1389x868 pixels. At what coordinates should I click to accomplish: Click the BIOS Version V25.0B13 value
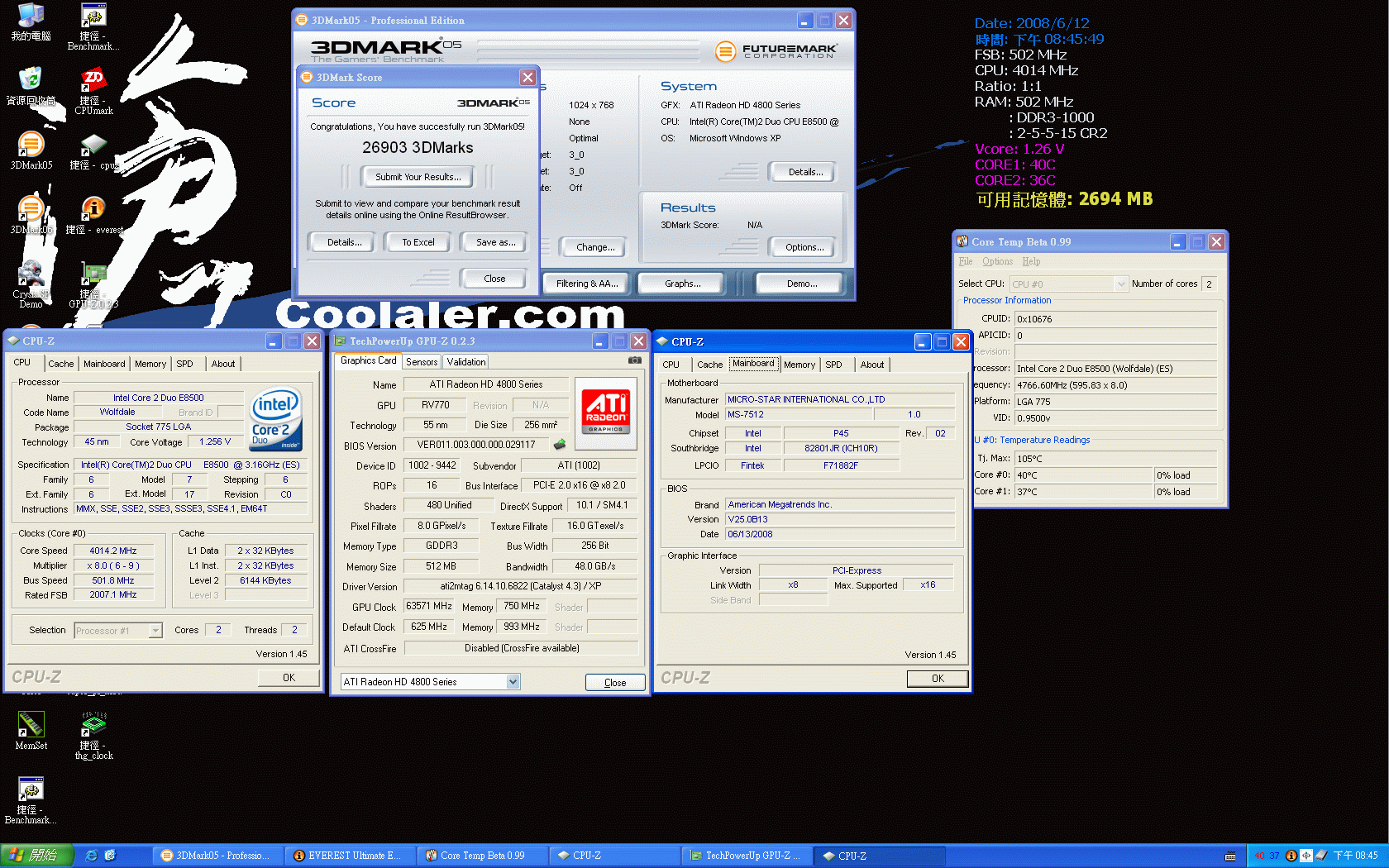pyautogui.click(x=840, y=519)
